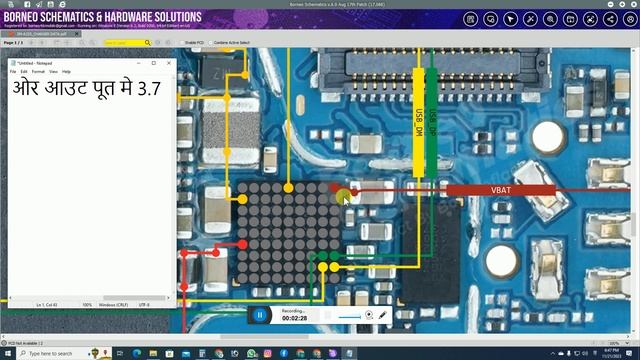Select the cursor pointer tool in header
This screenshot has width=640, height=360.
pos(511,19)
